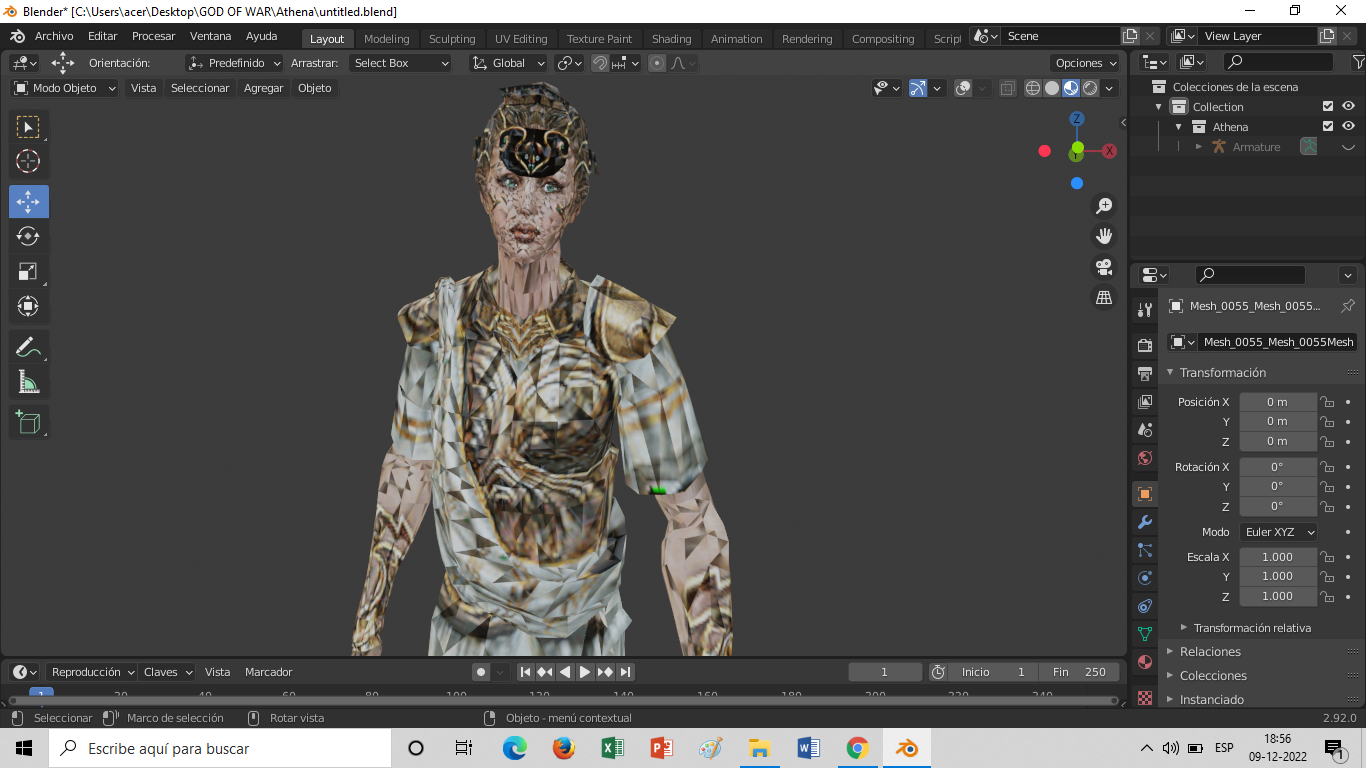This screenshot has height=768, width=1366.
Task: Select the Select Box tool in the toolbar
Action: [28, 127]
